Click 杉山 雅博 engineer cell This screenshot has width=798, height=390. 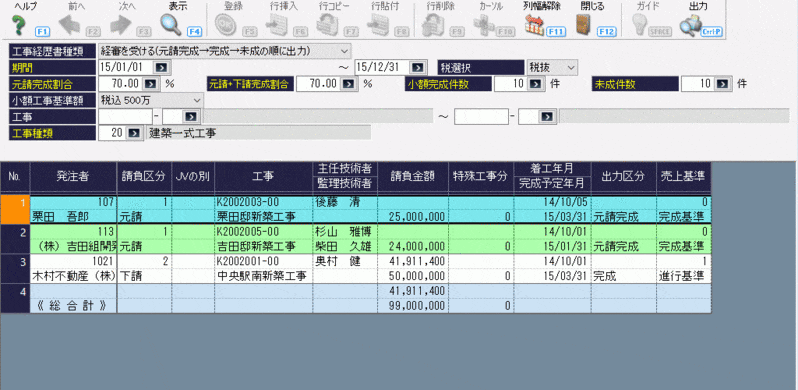click(345, 232)
